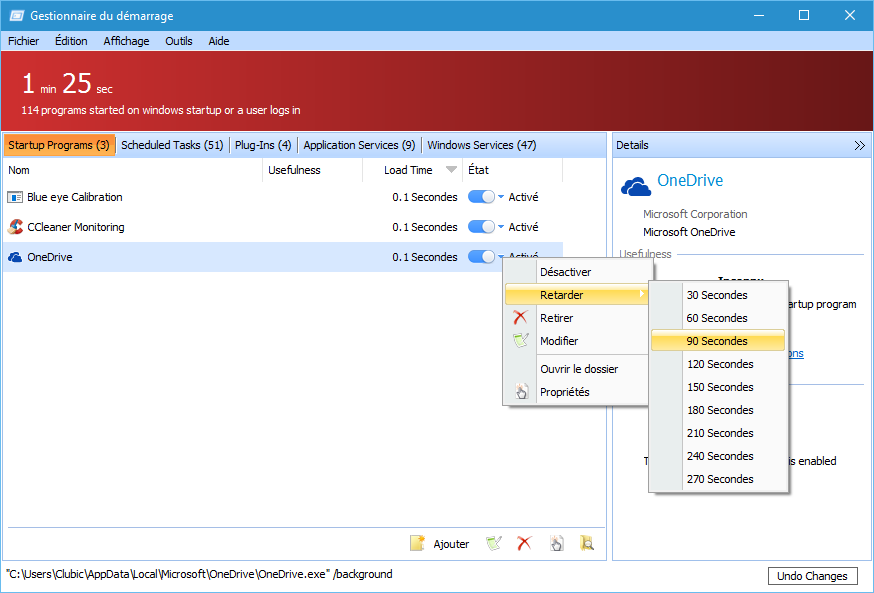Click the folder search icon in the bottom toolbar

click(x=587, y=544)
